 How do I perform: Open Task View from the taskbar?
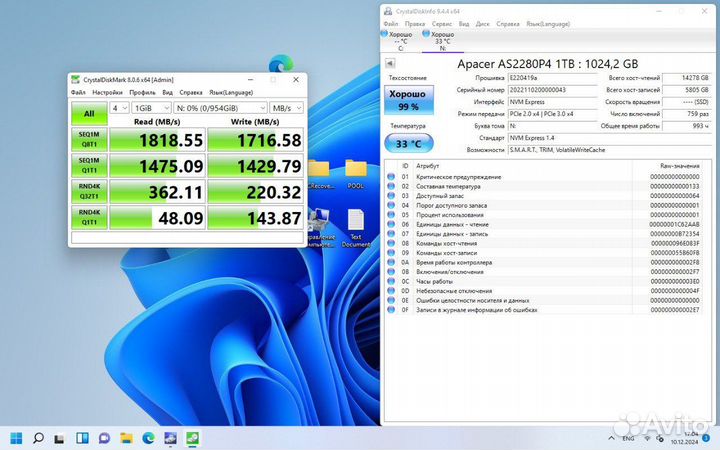point(59,438)
